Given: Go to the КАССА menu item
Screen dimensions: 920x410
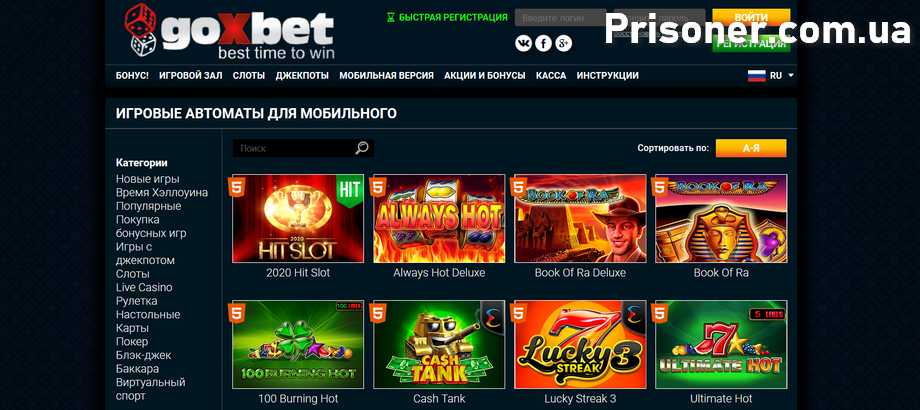Looking at the screenshot, I should [551, 76].
